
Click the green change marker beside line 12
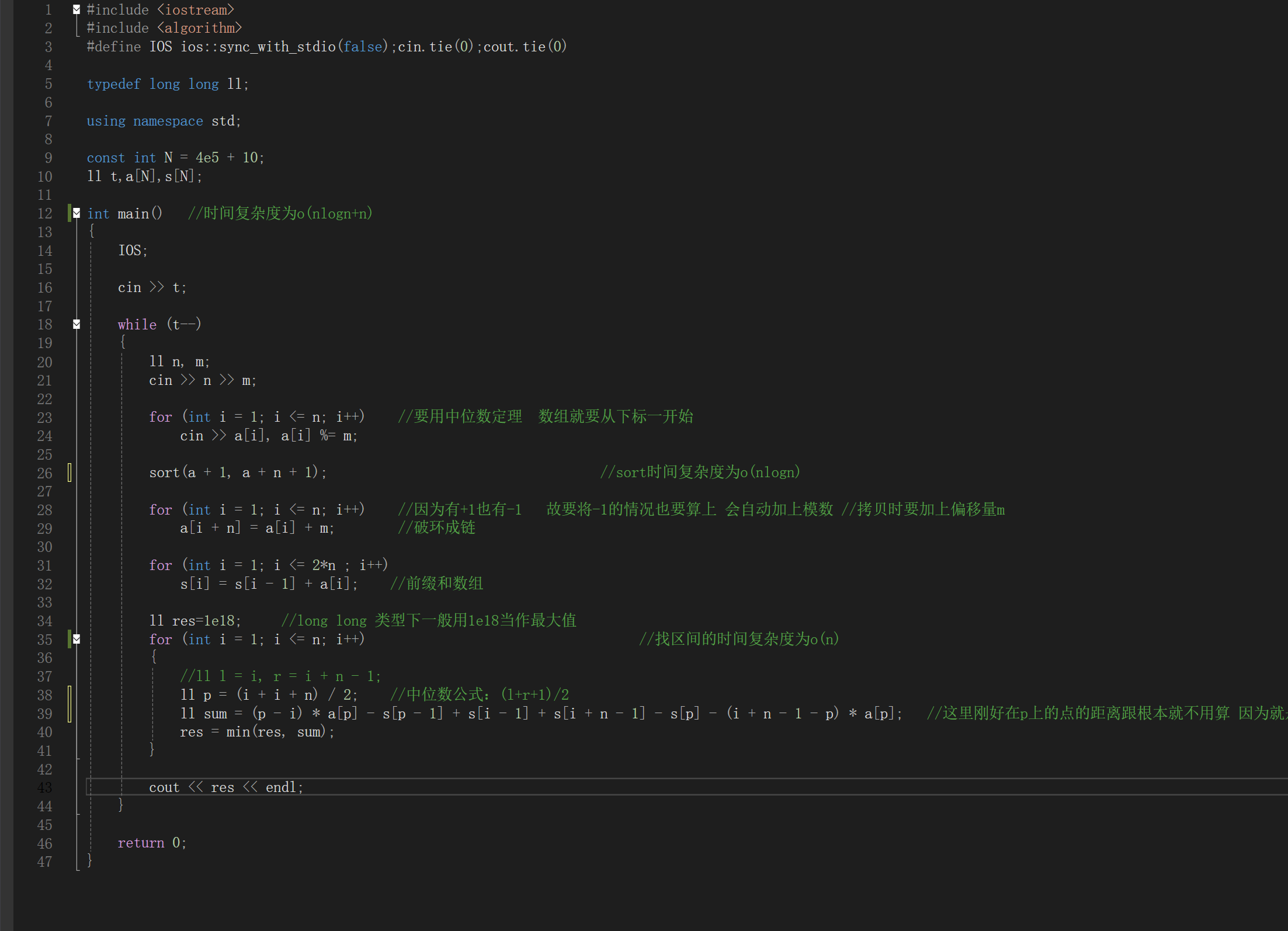tap(70, 213)
